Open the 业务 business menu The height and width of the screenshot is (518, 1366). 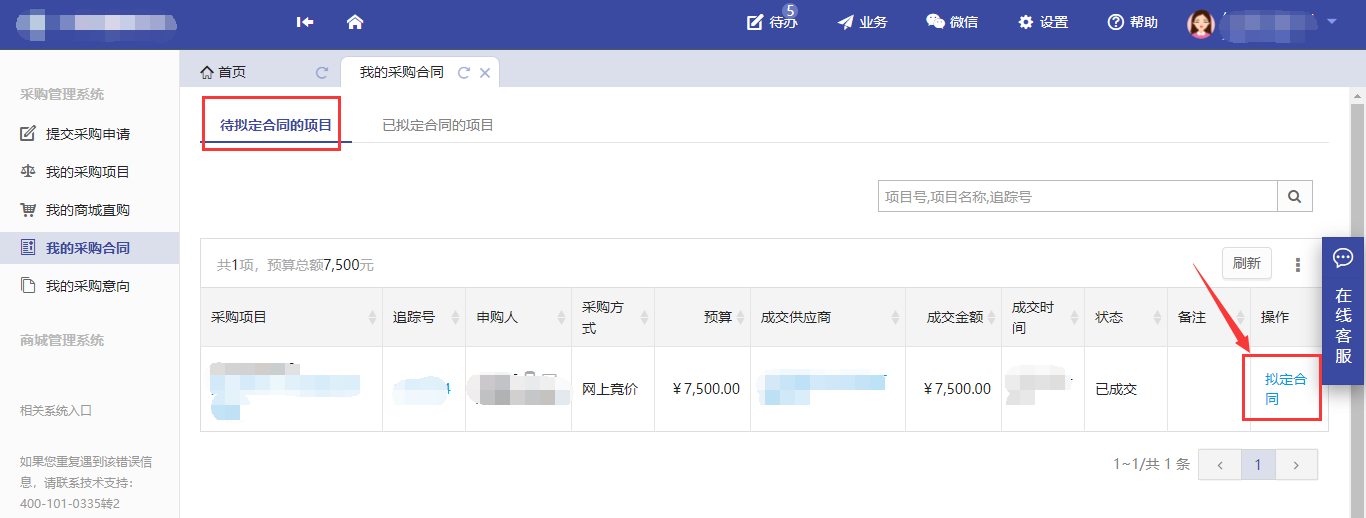point(862,22)
